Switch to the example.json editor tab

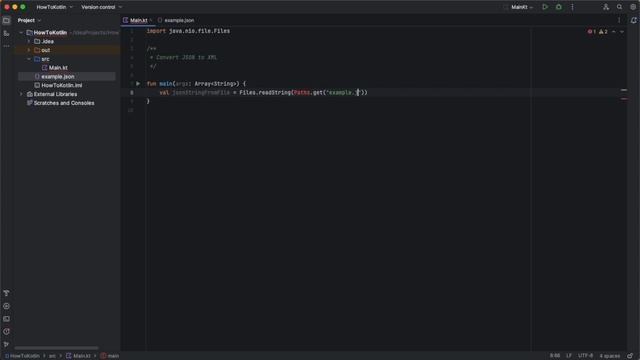(x=176, y=20)
